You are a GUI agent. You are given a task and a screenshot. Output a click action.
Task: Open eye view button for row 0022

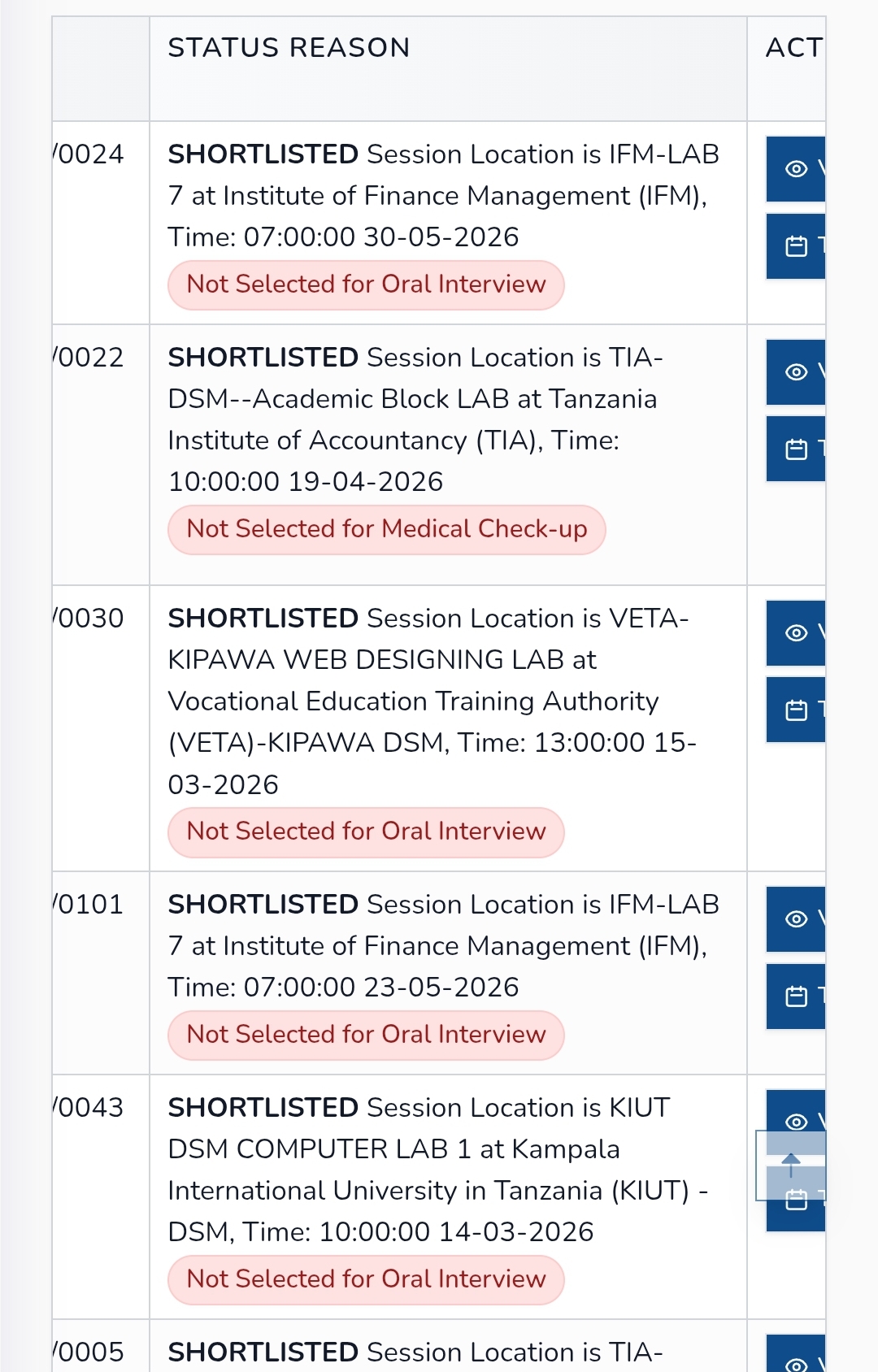coord(796,372)
